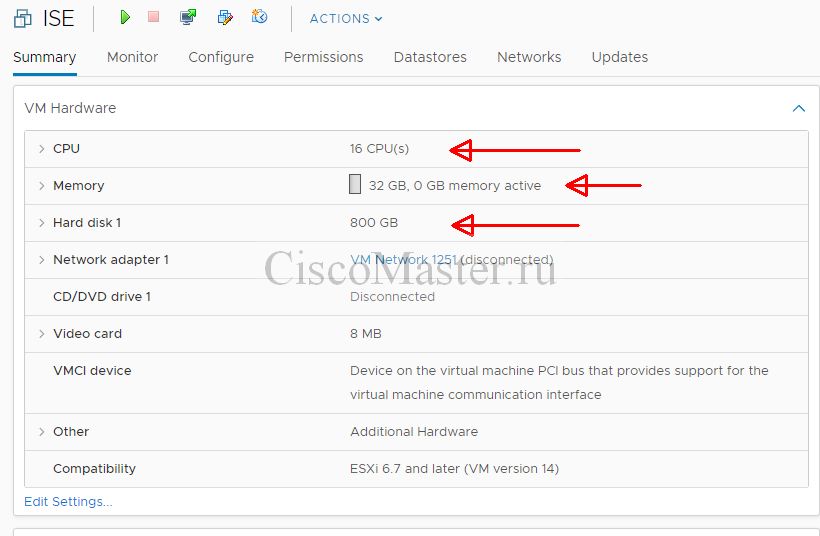The width and height of the screenshot is (820, 536).
Task: Select the Summary tab
Action: [x=44, y=57]
